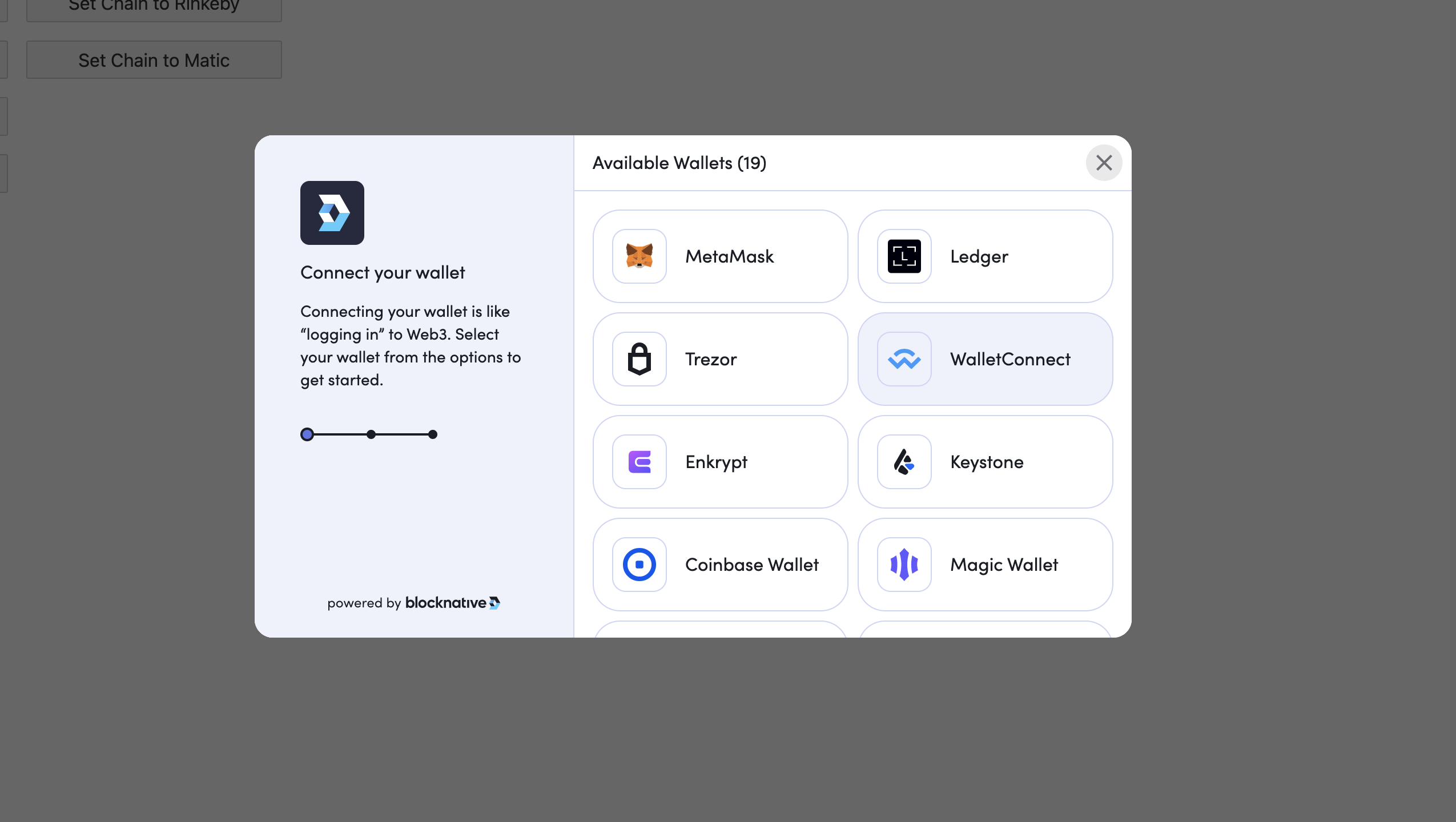Click the Trezor lock icon
This screenshot has height=822, width=1456.
pyautogui.click(x=639, y=359)
